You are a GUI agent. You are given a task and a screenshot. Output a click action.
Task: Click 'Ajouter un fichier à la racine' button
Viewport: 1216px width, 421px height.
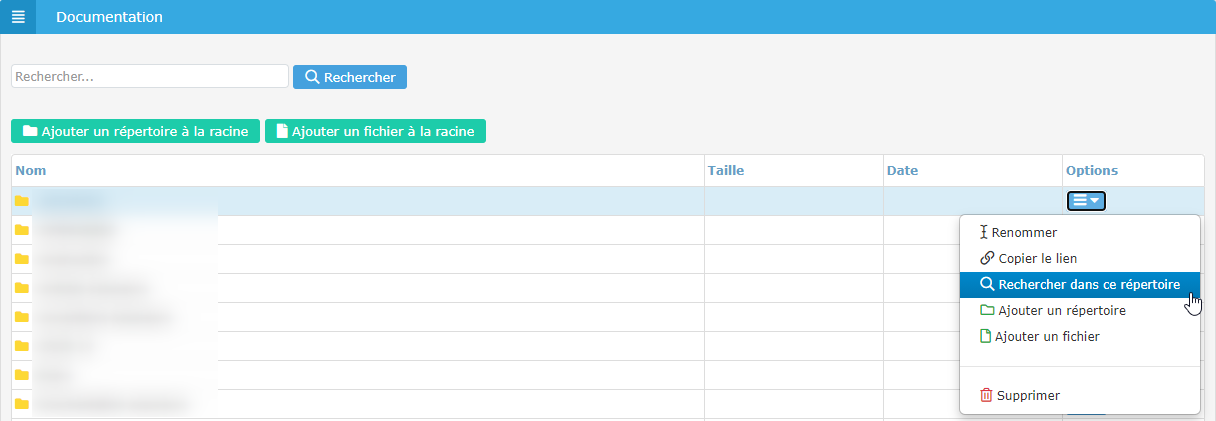pyautogui.click(x=375, y=131)
